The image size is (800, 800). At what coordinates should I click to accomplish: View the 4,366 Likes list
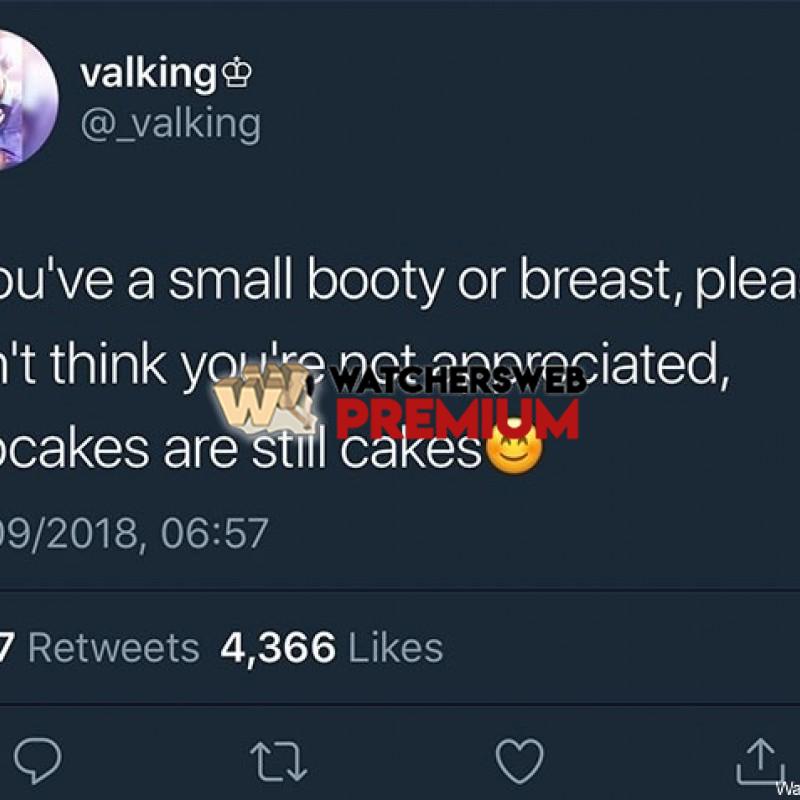point(331,648)
